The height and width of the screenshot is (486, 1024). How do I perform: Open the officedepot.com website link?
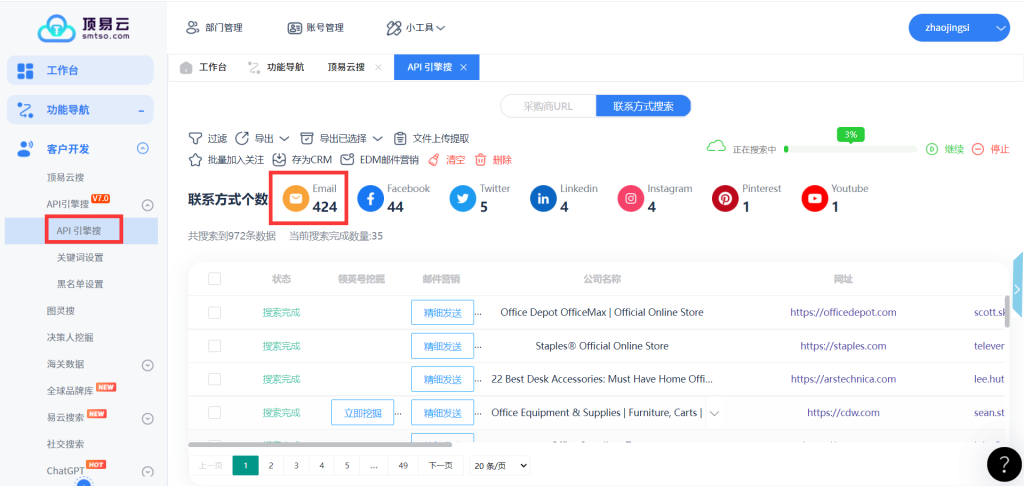pyautogui.click(x=843, y=313)
